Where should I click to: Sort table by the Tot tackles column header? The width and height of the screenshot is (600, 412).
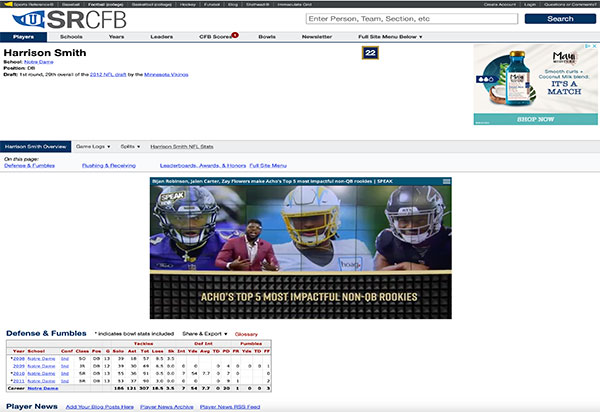(x=145, y=351)
